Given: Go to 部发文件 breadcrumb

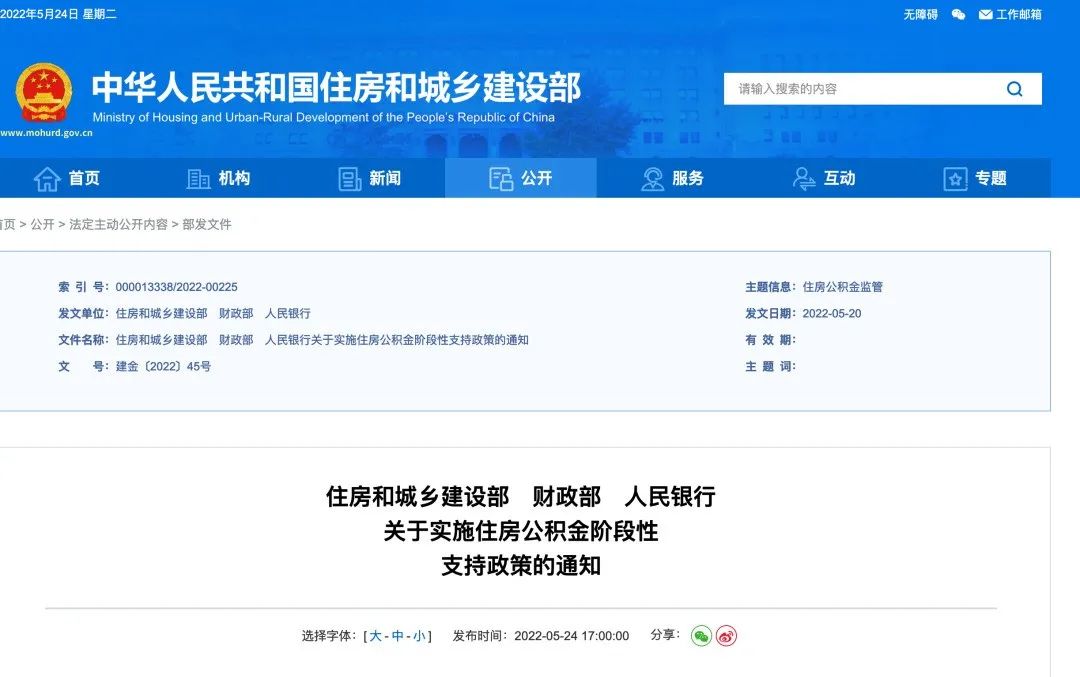Looking at the screenshot, I should [207, 225].
